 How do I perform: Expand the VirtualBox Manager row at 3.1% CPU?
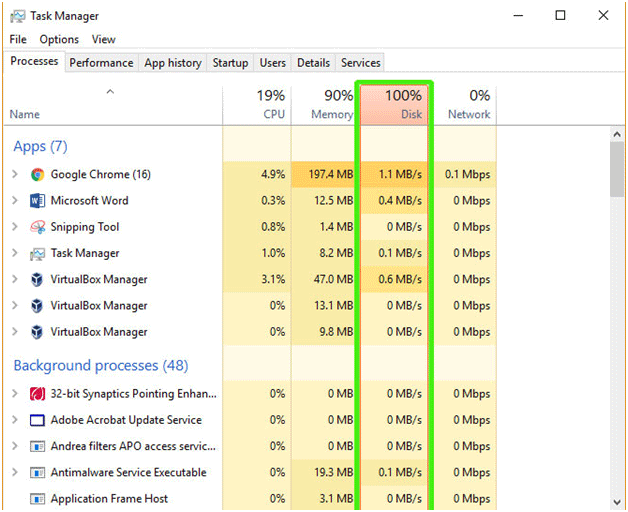point(15,279)
